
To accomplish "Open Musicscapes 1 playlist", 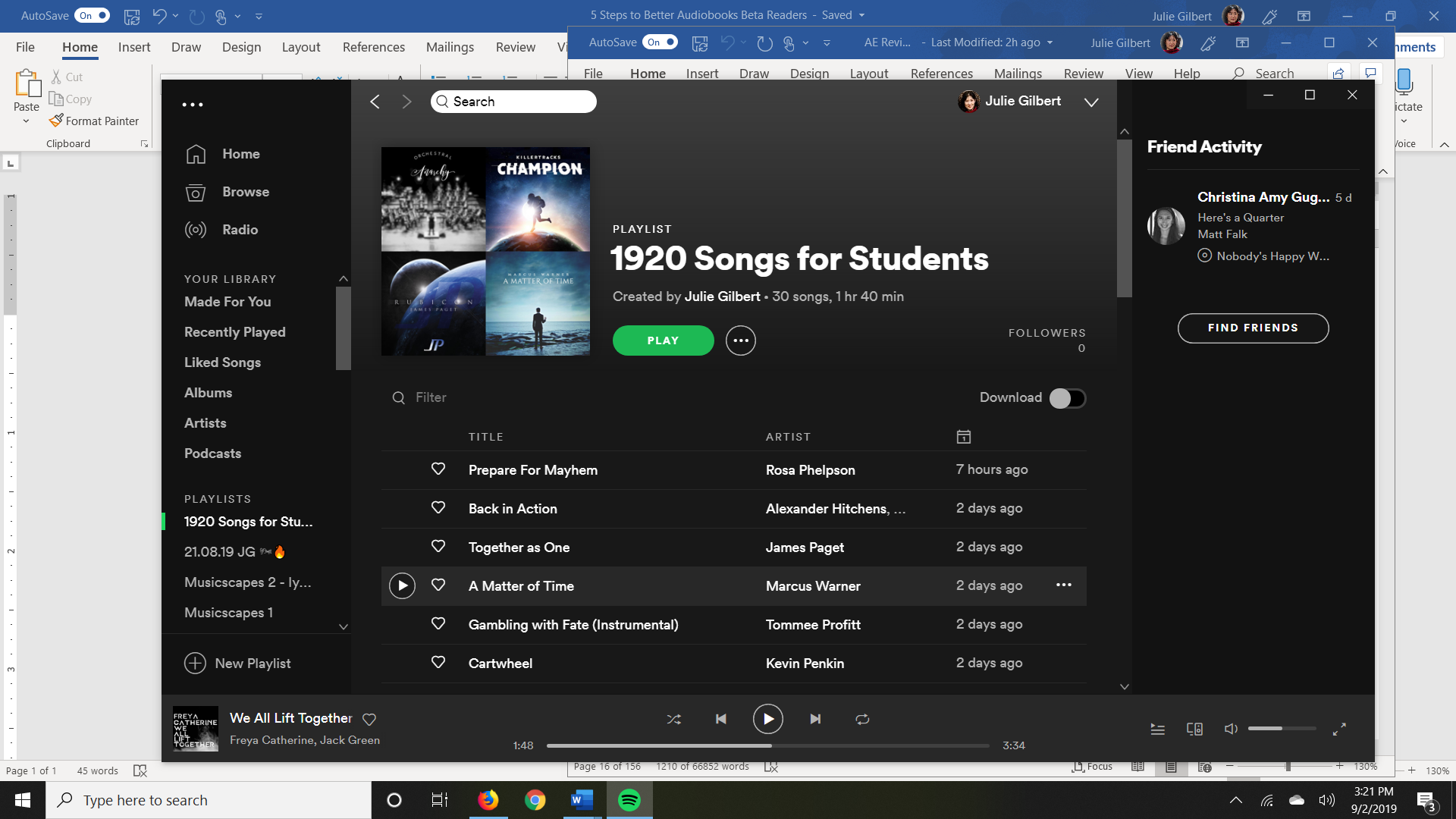I will pos(228,613).
